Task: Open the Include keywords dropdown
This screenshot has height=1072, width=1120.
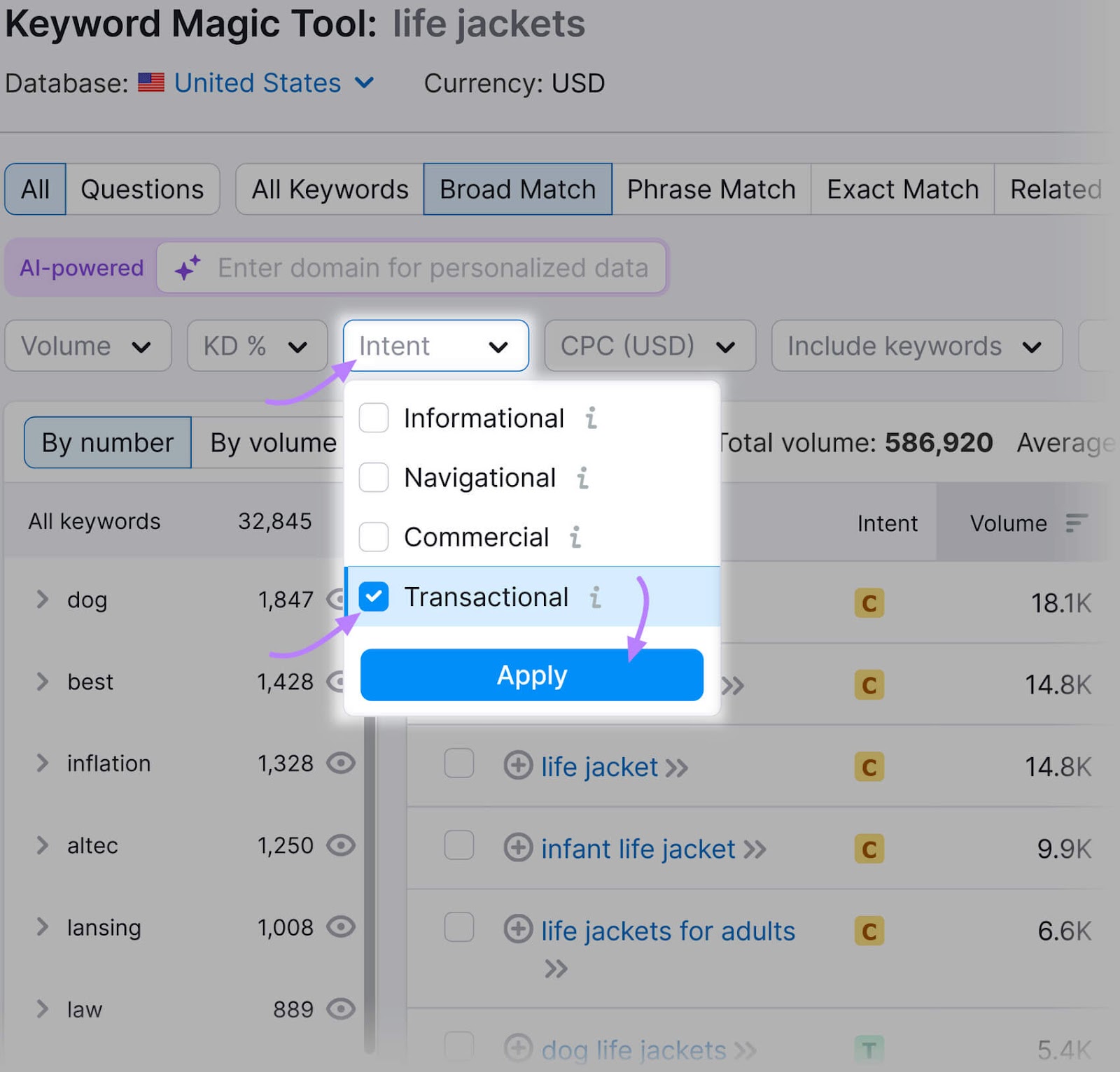Action: point(916,346)
